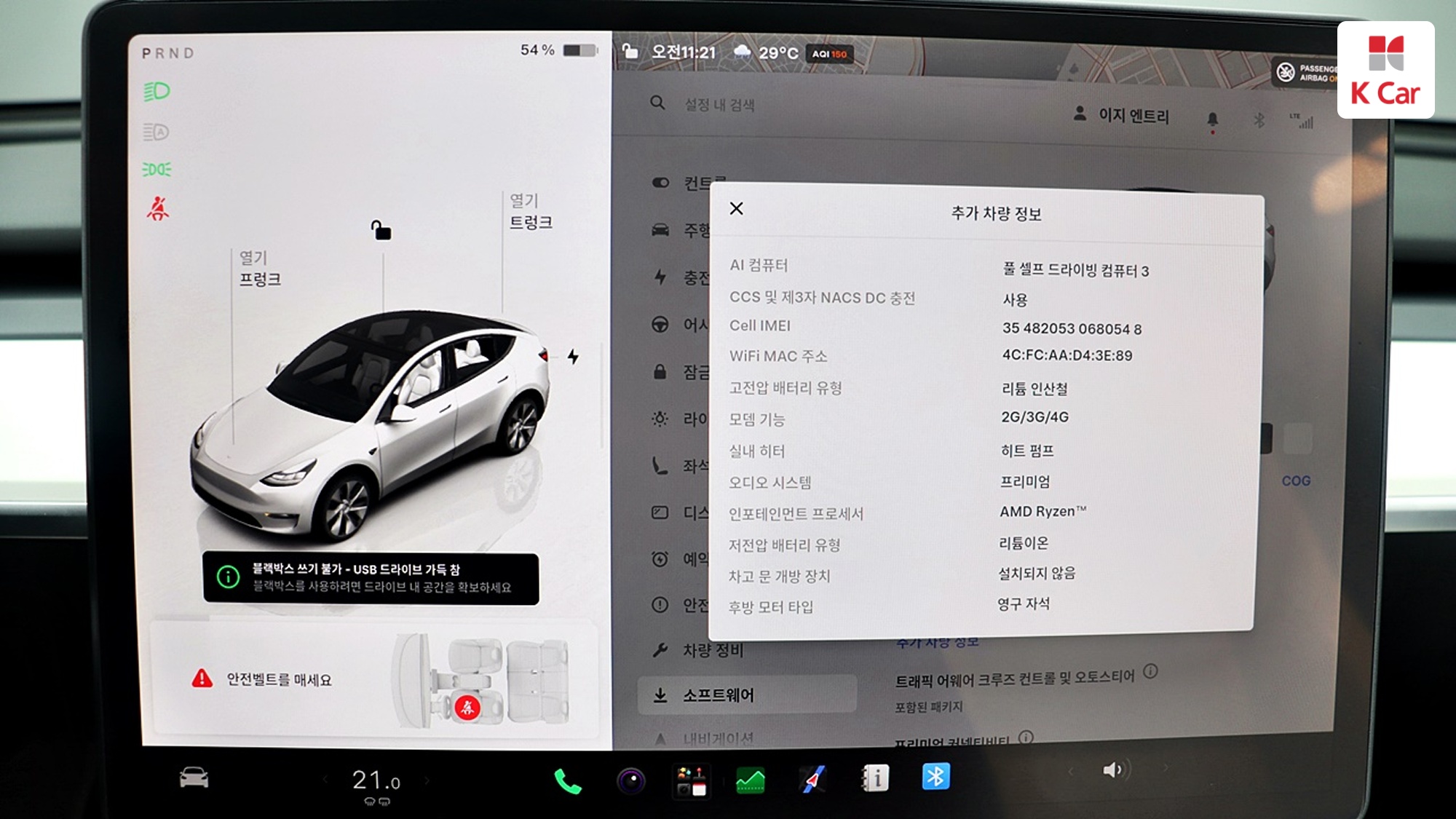
Task: Tap the LTE signal strength icon
Action: [x=1302, y=121]
